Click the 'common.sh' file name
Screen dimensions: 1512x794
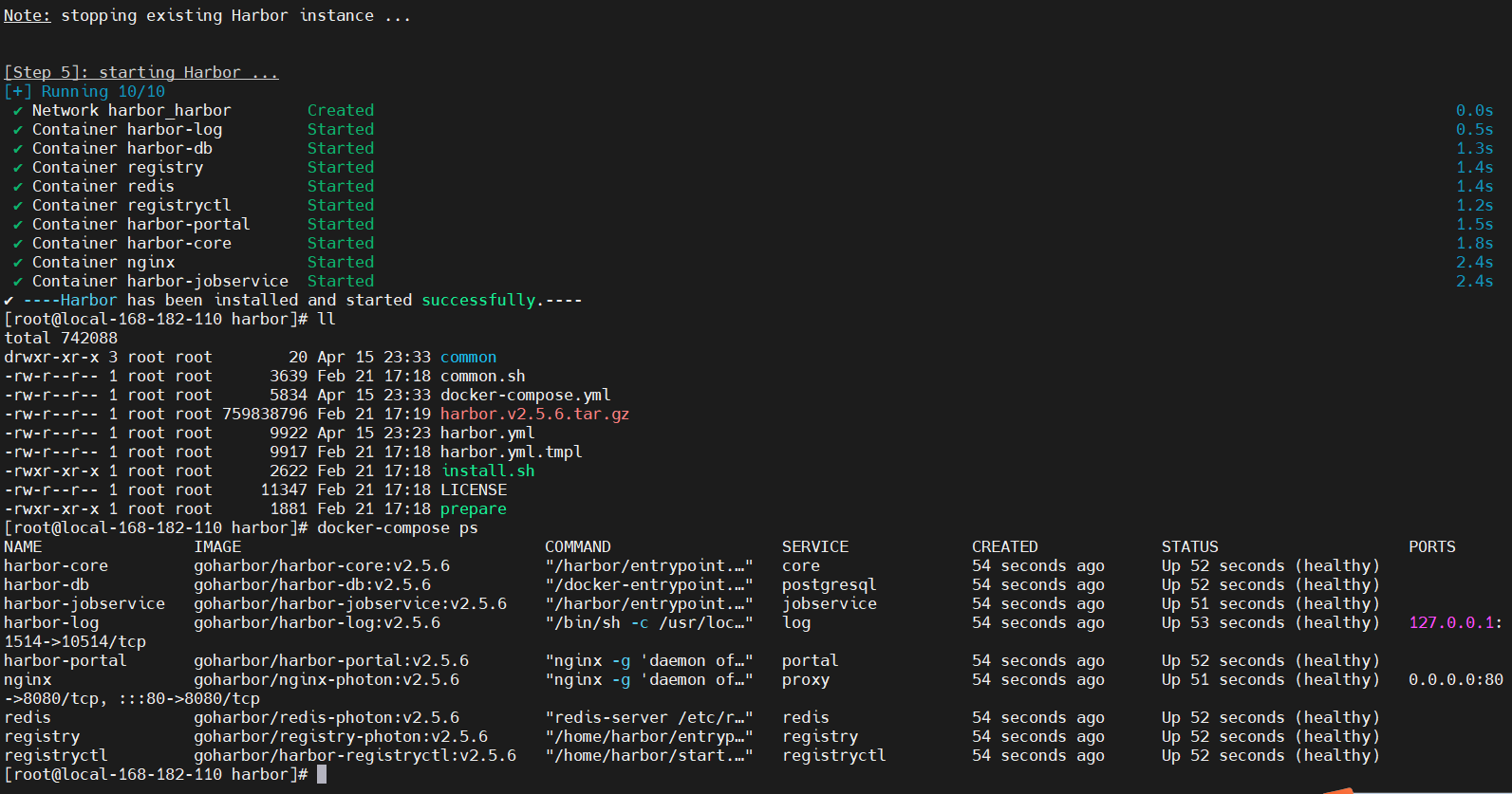pos(483,377)
